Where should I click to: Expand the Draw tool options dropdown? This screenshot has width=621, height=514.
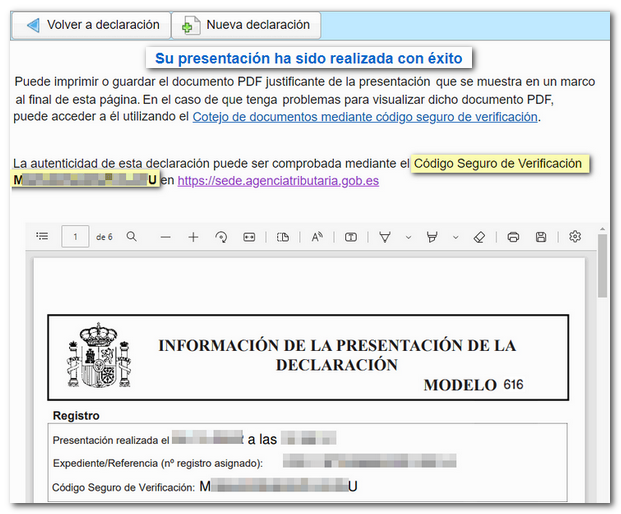(x=408, y=237)
